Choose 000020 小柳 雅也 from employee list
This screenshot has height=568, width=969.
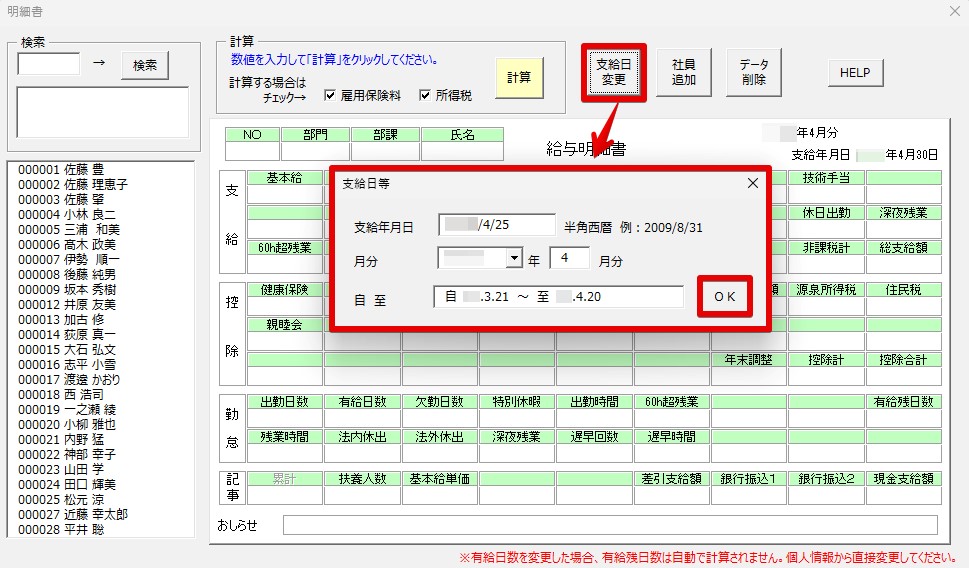pos(68,424)
